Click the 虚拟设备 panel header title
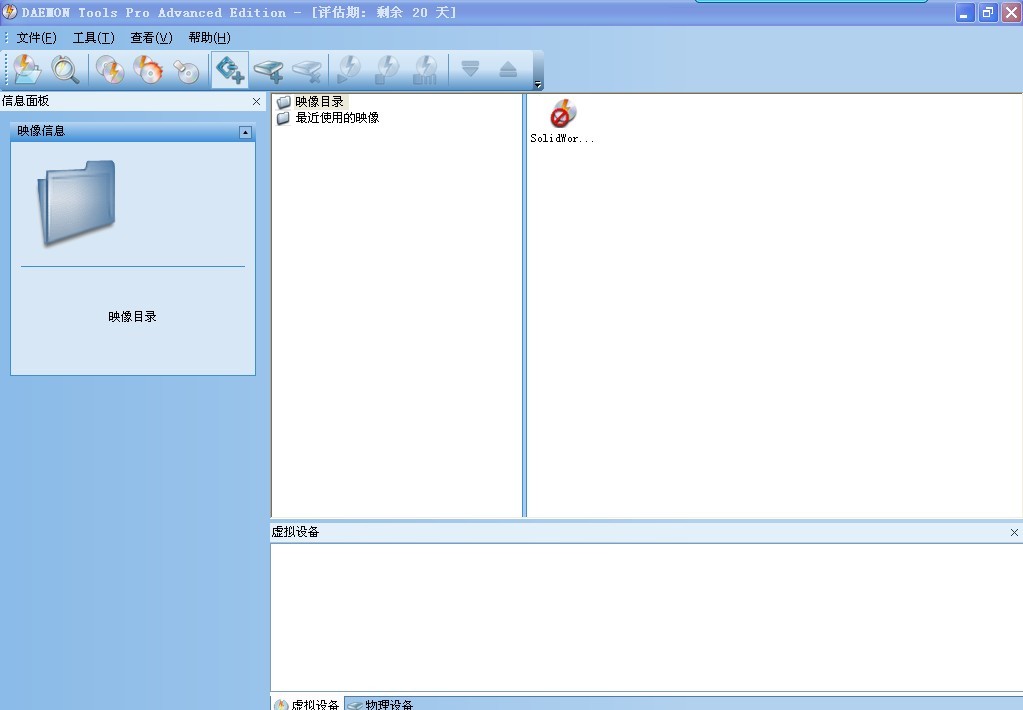The image size is (1023, 710). [296, 532]
